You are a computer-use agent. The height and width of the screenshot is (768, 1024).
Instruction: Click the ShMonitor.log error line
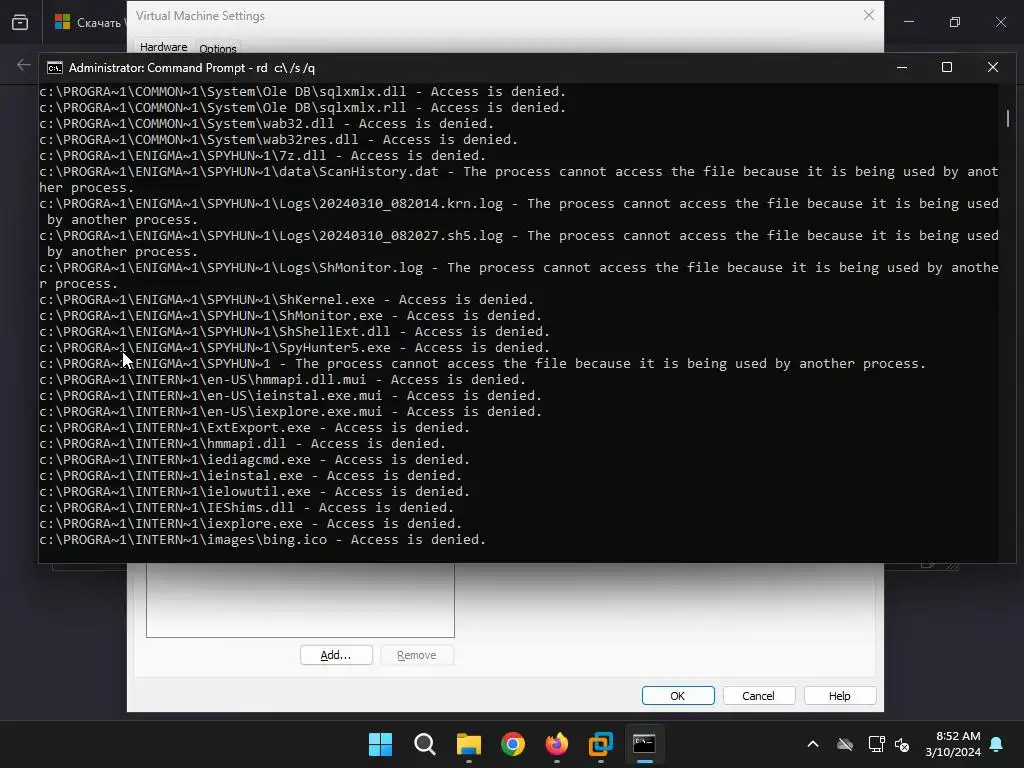point(519,276)
